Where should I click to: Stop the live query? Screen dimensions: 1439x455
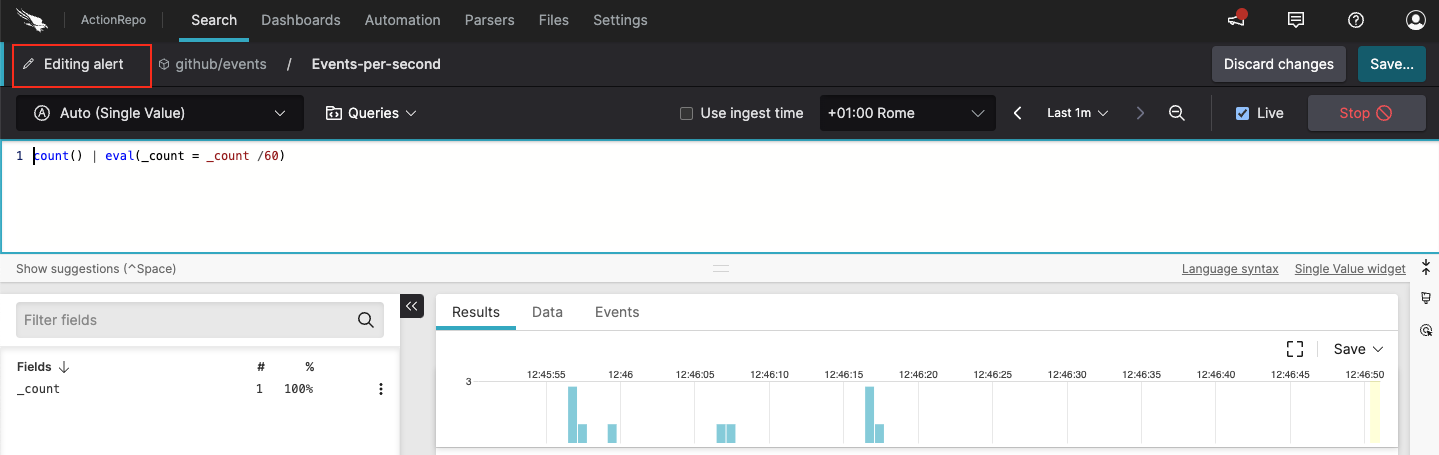tap(1366, 113)
